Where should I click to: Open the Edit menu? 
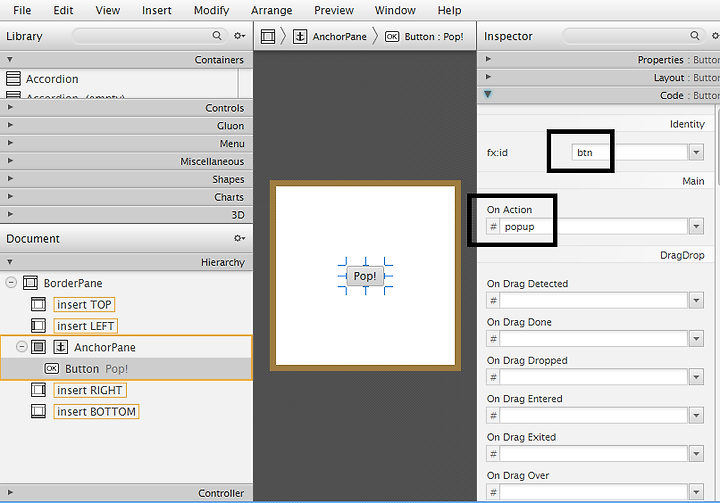point(63,10)
